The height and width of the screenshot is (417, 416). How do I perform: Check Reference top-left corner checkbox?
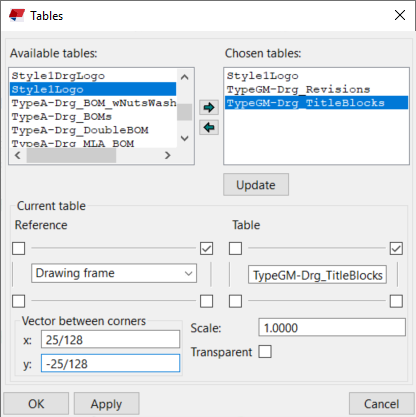19,248
